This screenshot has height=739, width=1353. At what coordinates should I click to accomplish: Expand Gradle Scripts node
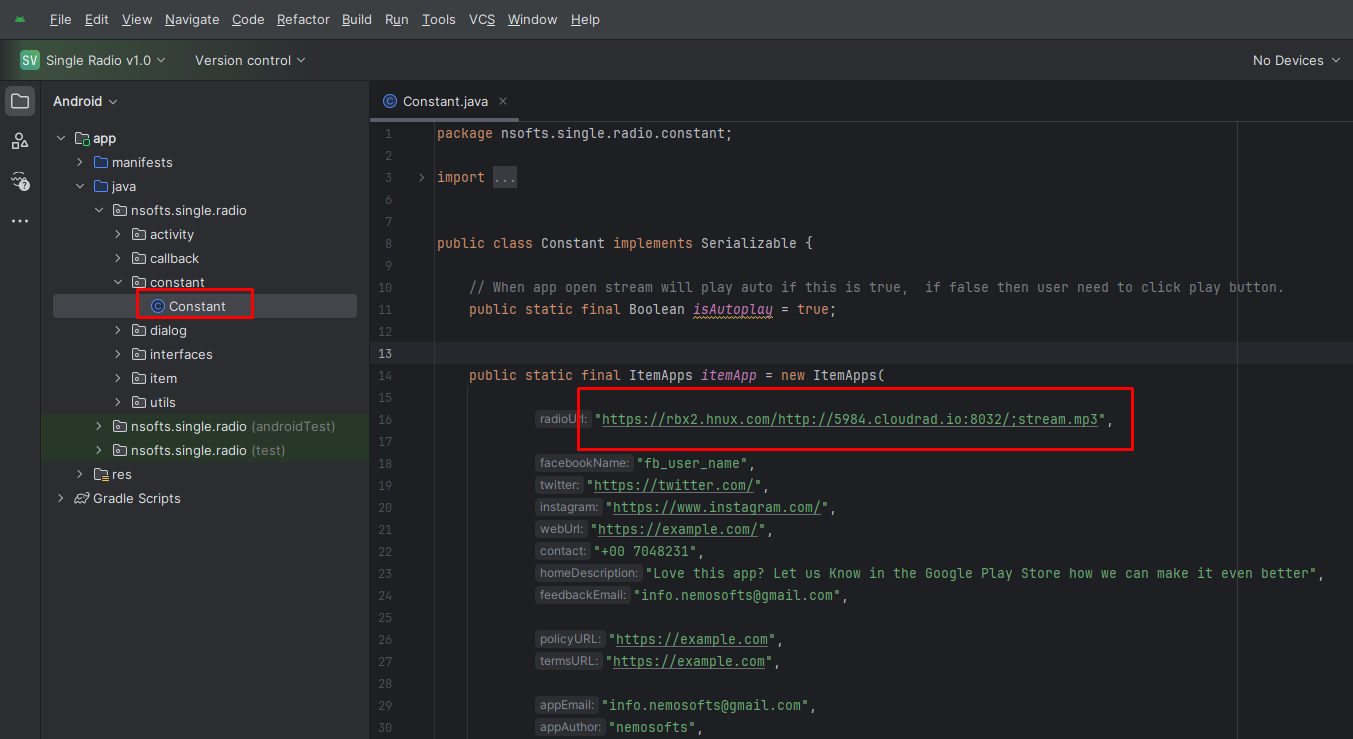point(61,498)
